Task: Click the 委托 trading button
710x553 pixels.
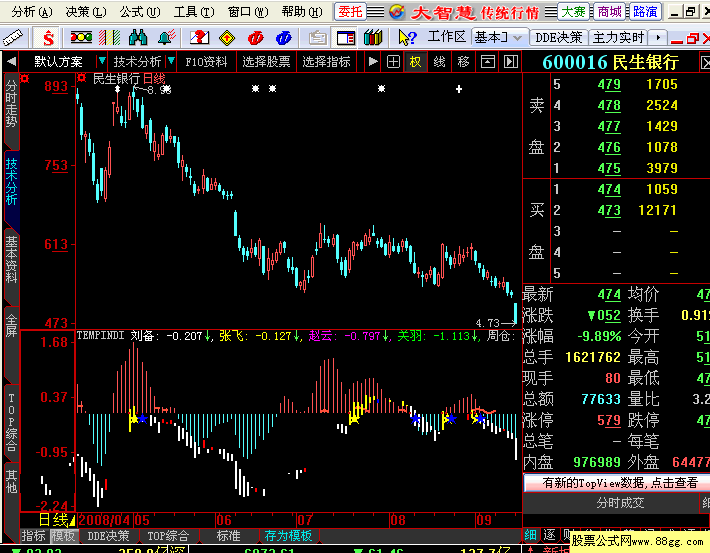Action: (350, 12)
